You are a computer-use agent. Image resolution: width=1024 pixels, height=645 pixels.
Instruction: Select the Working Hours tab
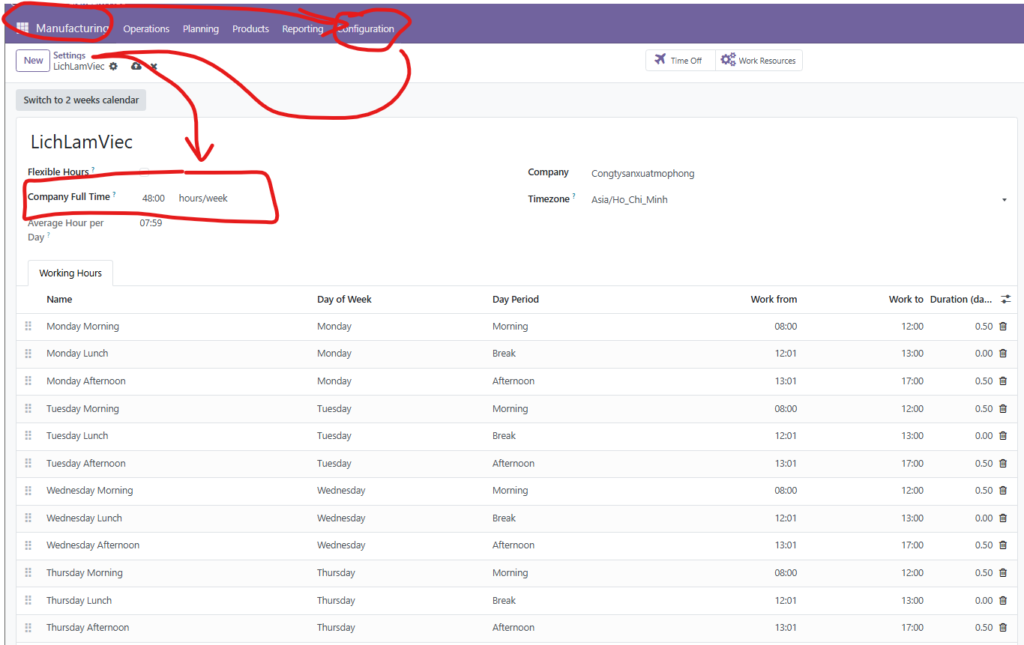(x=70, y=273)
